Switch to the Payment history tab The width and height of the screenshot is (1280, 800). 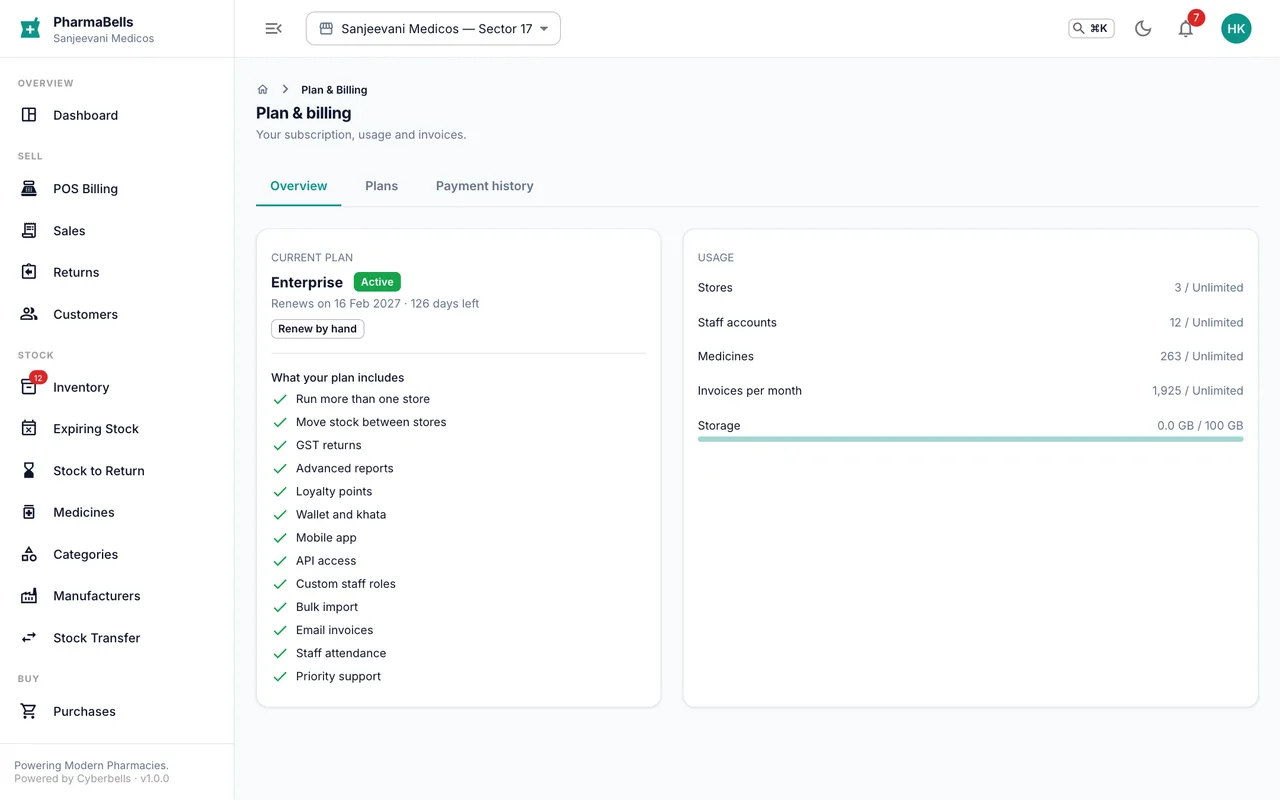coord(484,186)
